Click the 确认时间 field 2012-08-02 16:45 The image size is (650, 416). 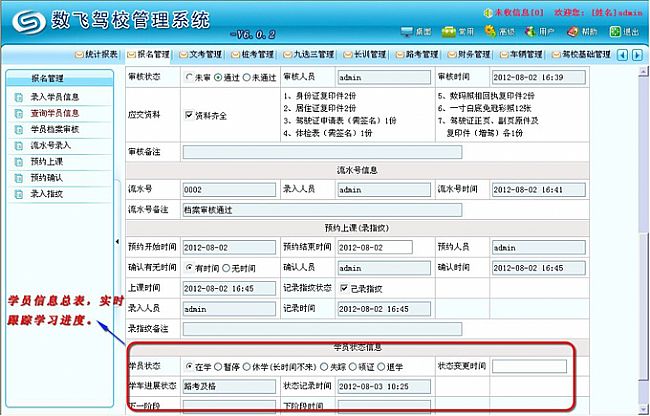pos(538,268)
